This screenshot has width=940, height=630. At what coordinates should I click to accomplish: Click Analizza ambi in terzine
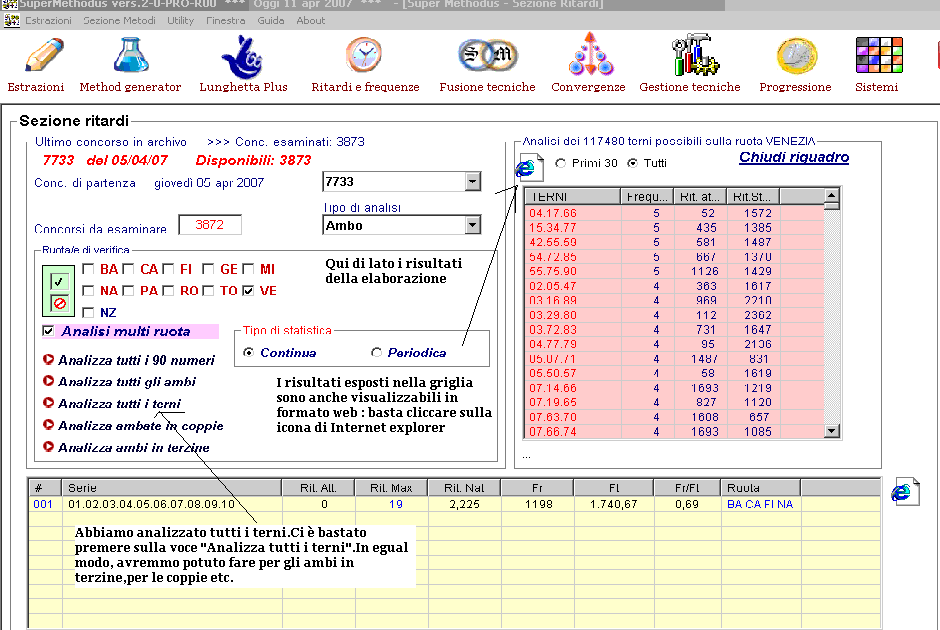(134, 447)
